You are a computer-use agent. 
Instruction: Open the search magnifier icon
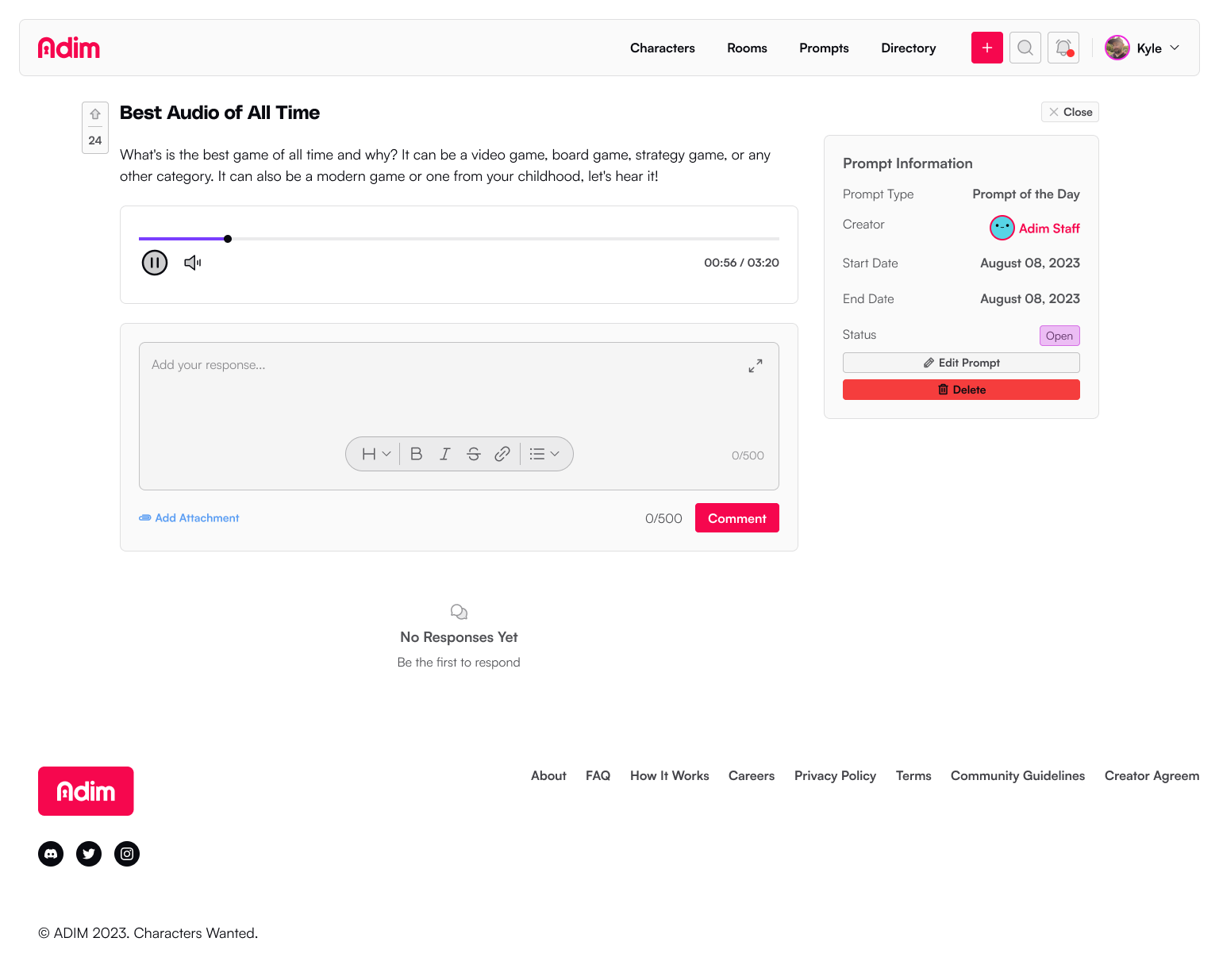click(1025, 48)
